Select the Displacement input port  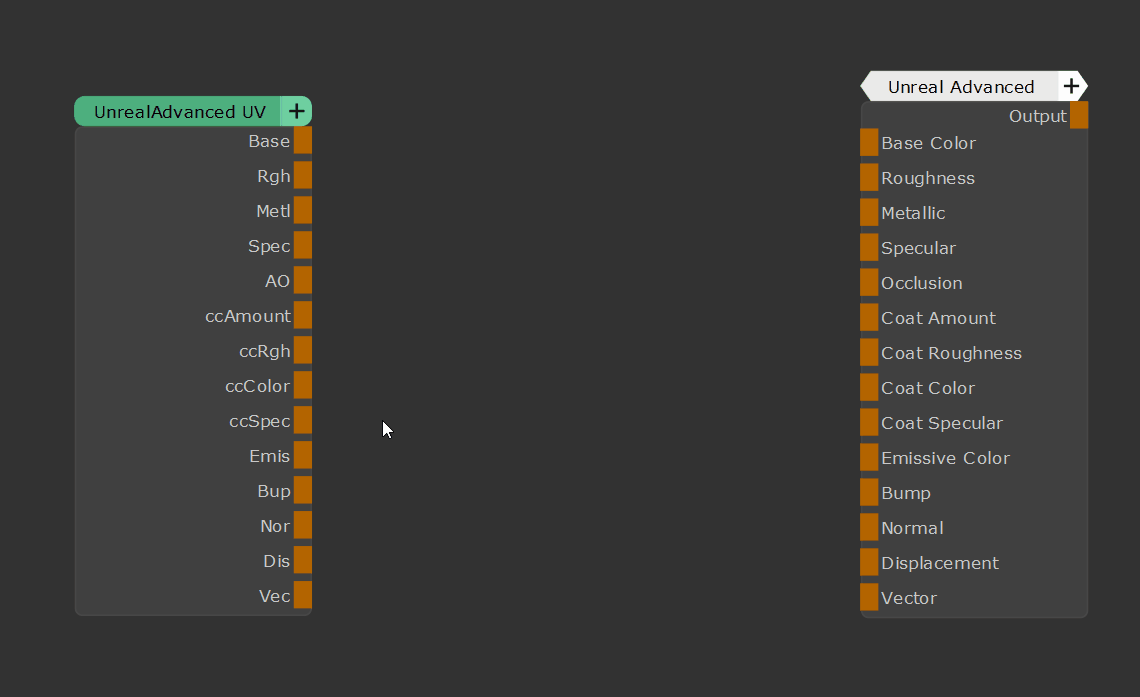869,562
